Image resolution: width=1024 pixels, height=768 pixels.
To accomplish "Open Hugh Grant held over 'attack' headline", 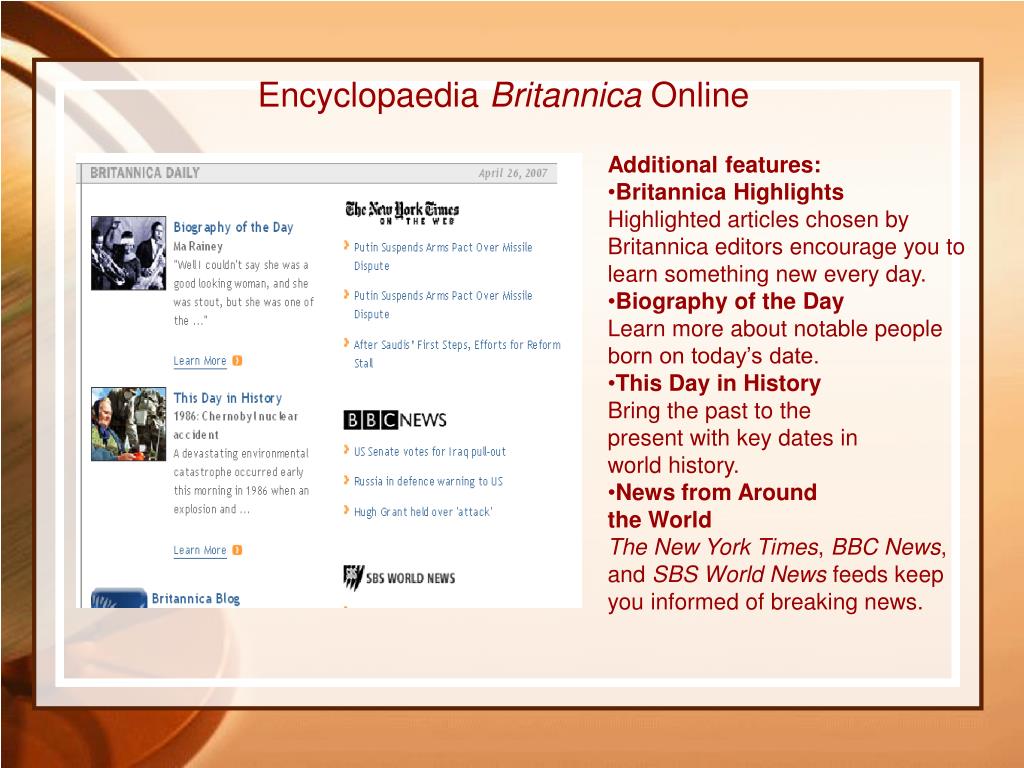I will coord(423,511).
